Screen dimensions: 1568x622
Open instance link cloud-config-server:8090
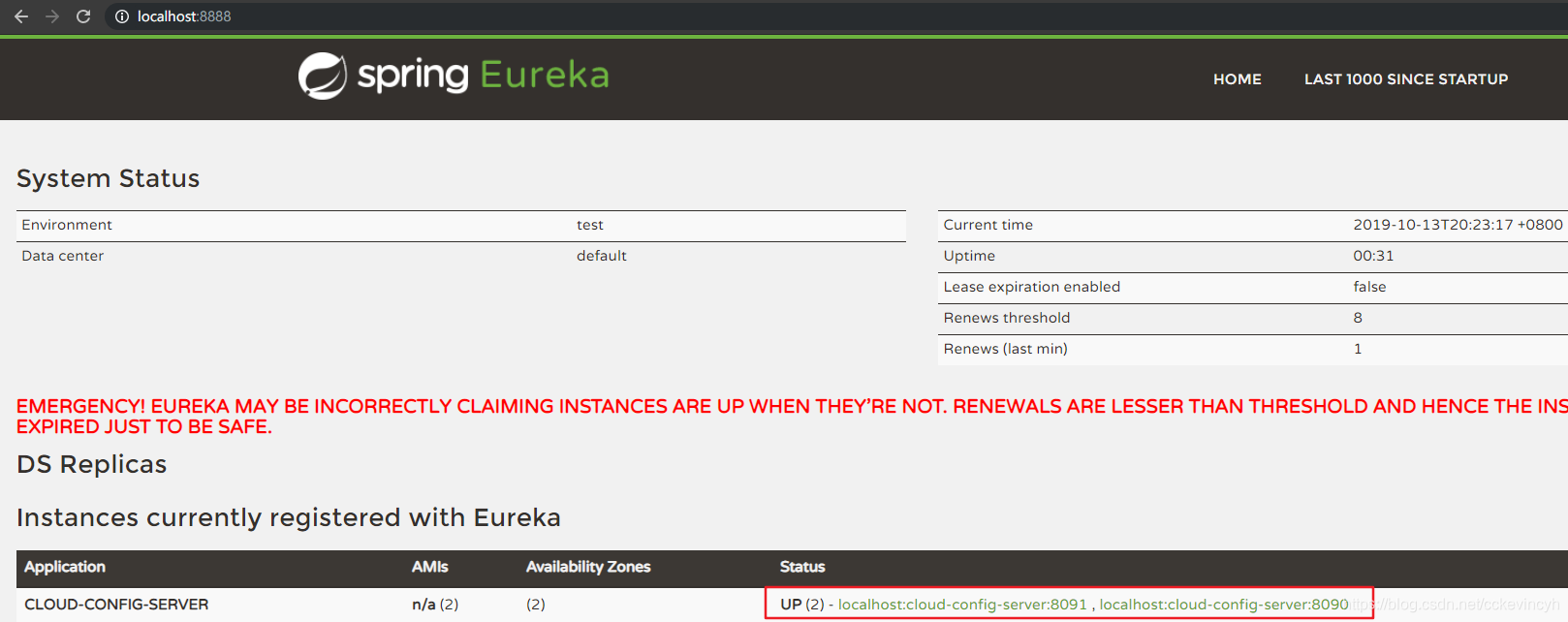pos(1224,605)
